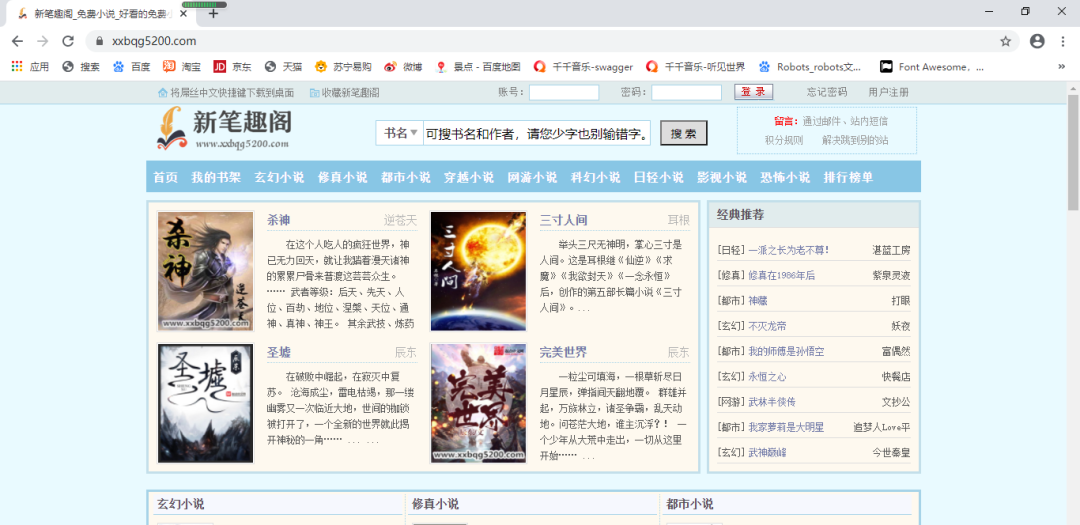Click the address bar URL
Screen dimensions: 1080x525
pyautogui.click(x=154, y=41)
